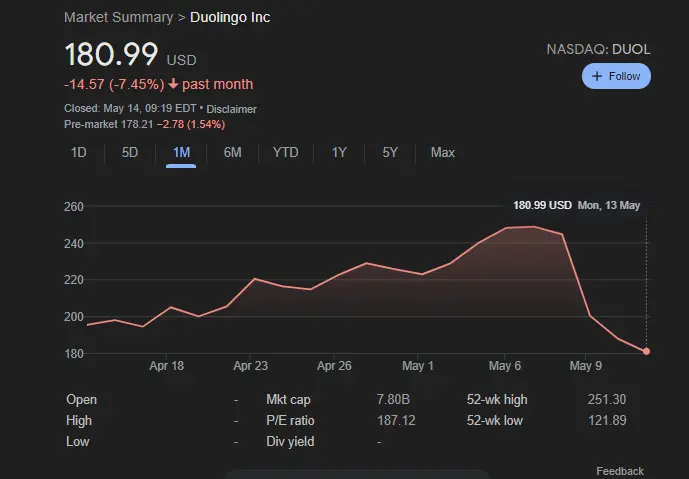Screen dimensions: 689x479
Task: Click the Apr 26 axis label
Action: click(334, 366)
